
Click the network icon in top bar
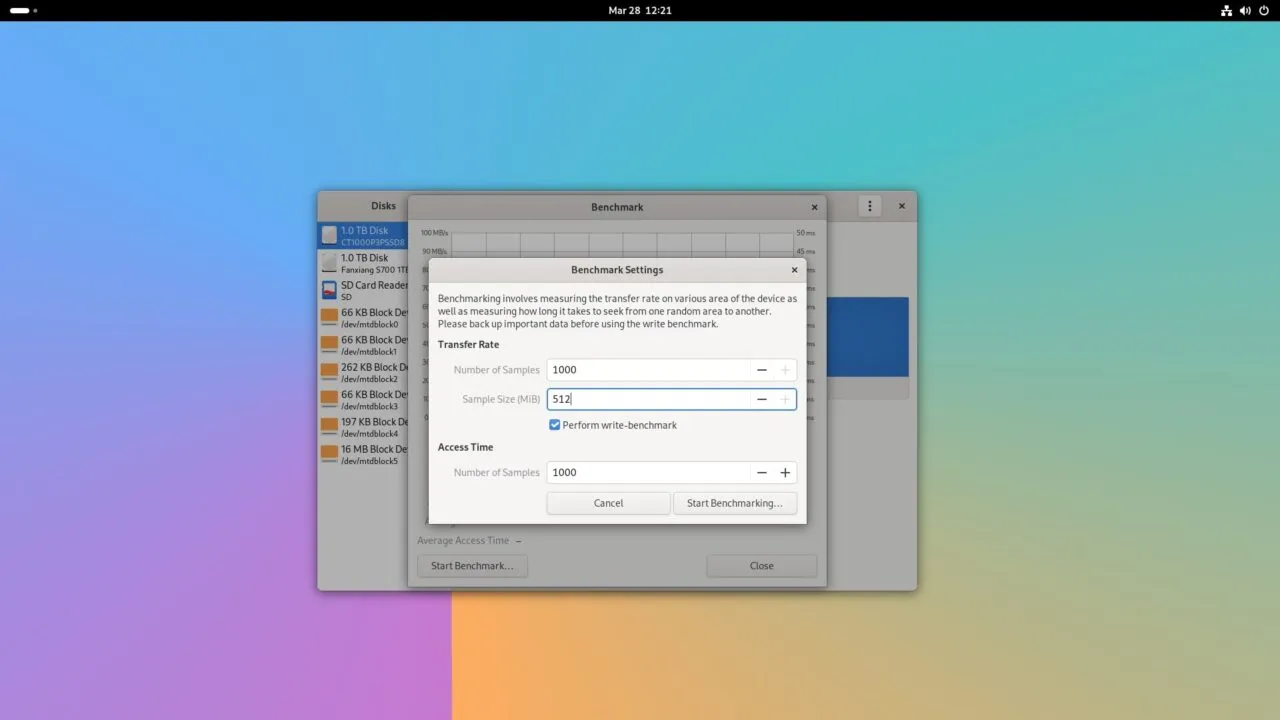(x=1227, y=11)
